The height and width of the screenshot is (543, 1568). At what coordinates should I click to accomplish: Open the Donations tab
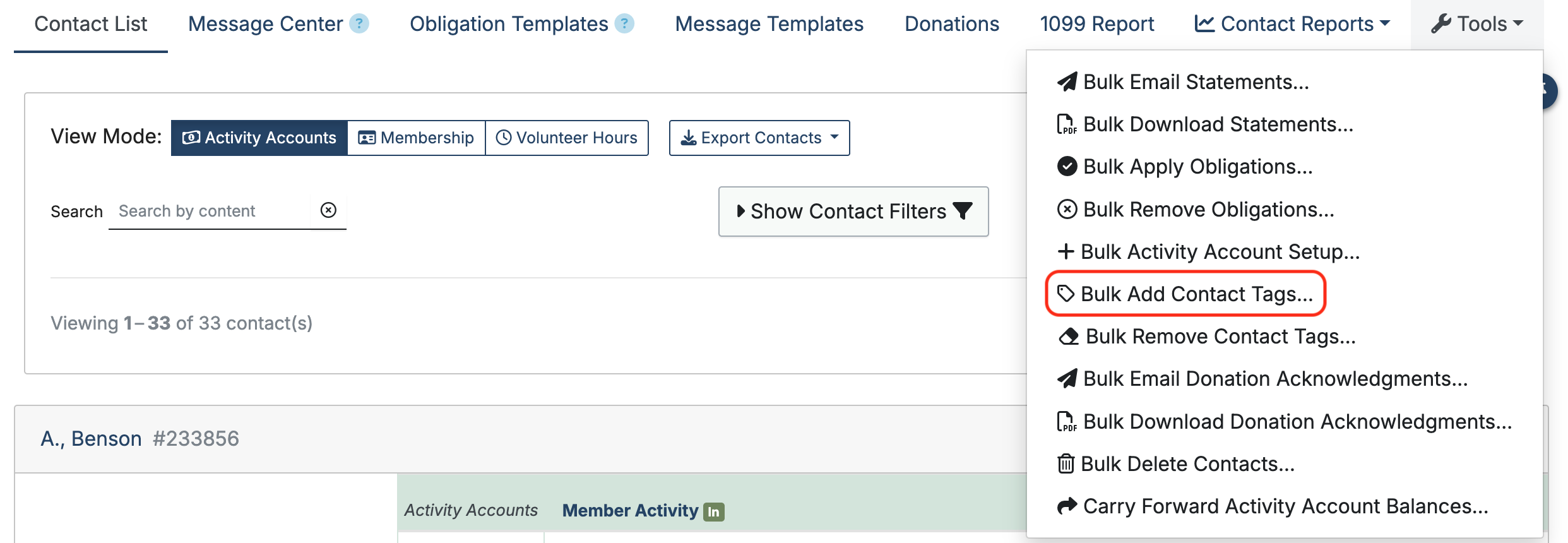coord(951,24)
